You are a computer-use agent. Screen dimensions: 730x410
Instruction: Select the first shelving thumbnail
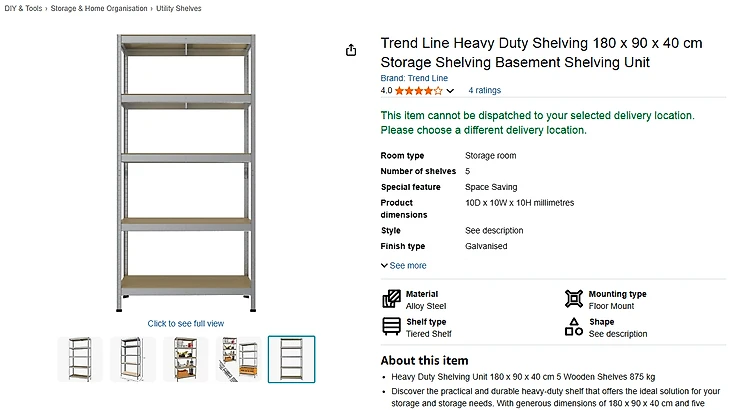point(79,359)
